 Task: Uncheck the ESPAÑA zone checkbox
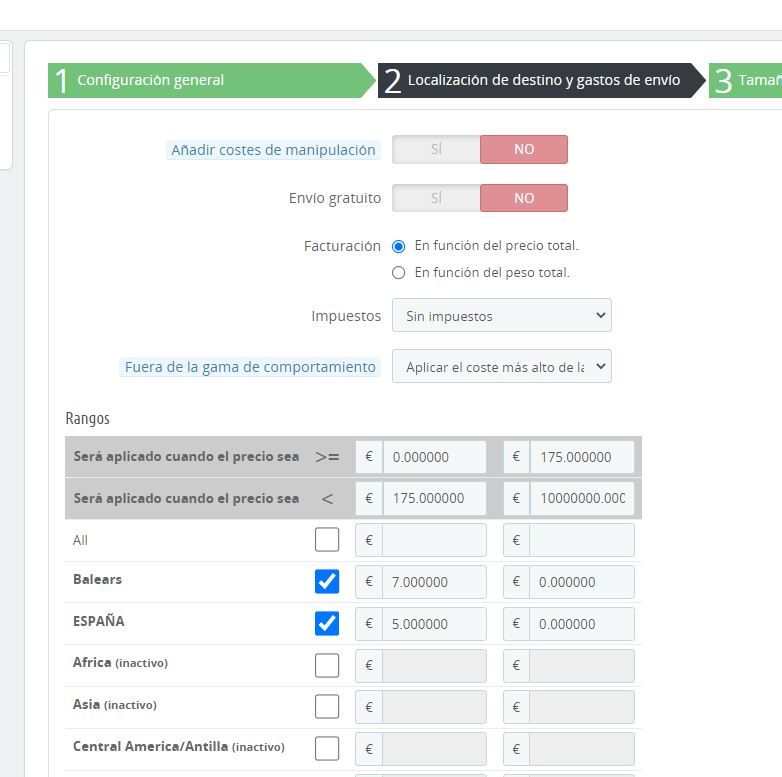[x=327, y=623]
